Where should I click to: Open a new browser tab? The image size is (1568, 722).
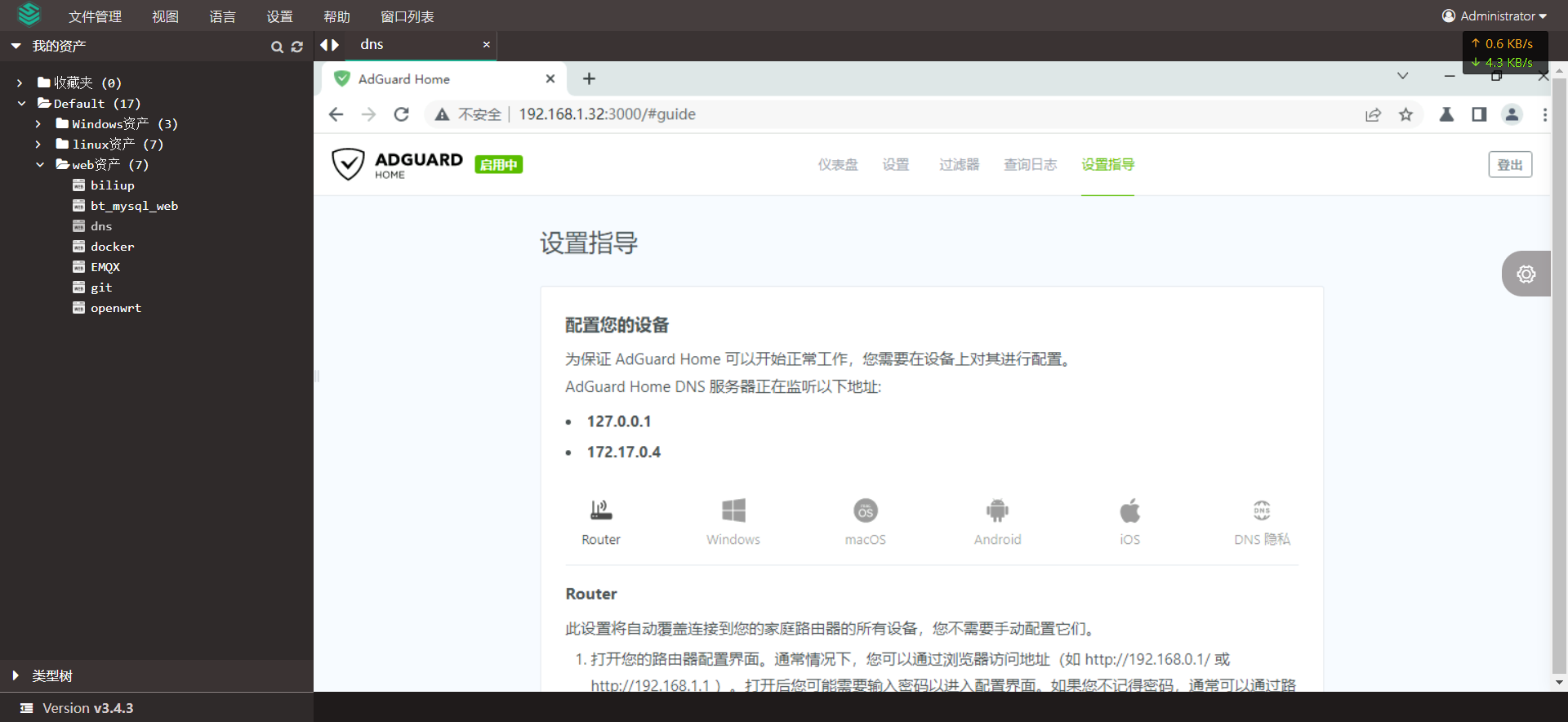point(589,78)
